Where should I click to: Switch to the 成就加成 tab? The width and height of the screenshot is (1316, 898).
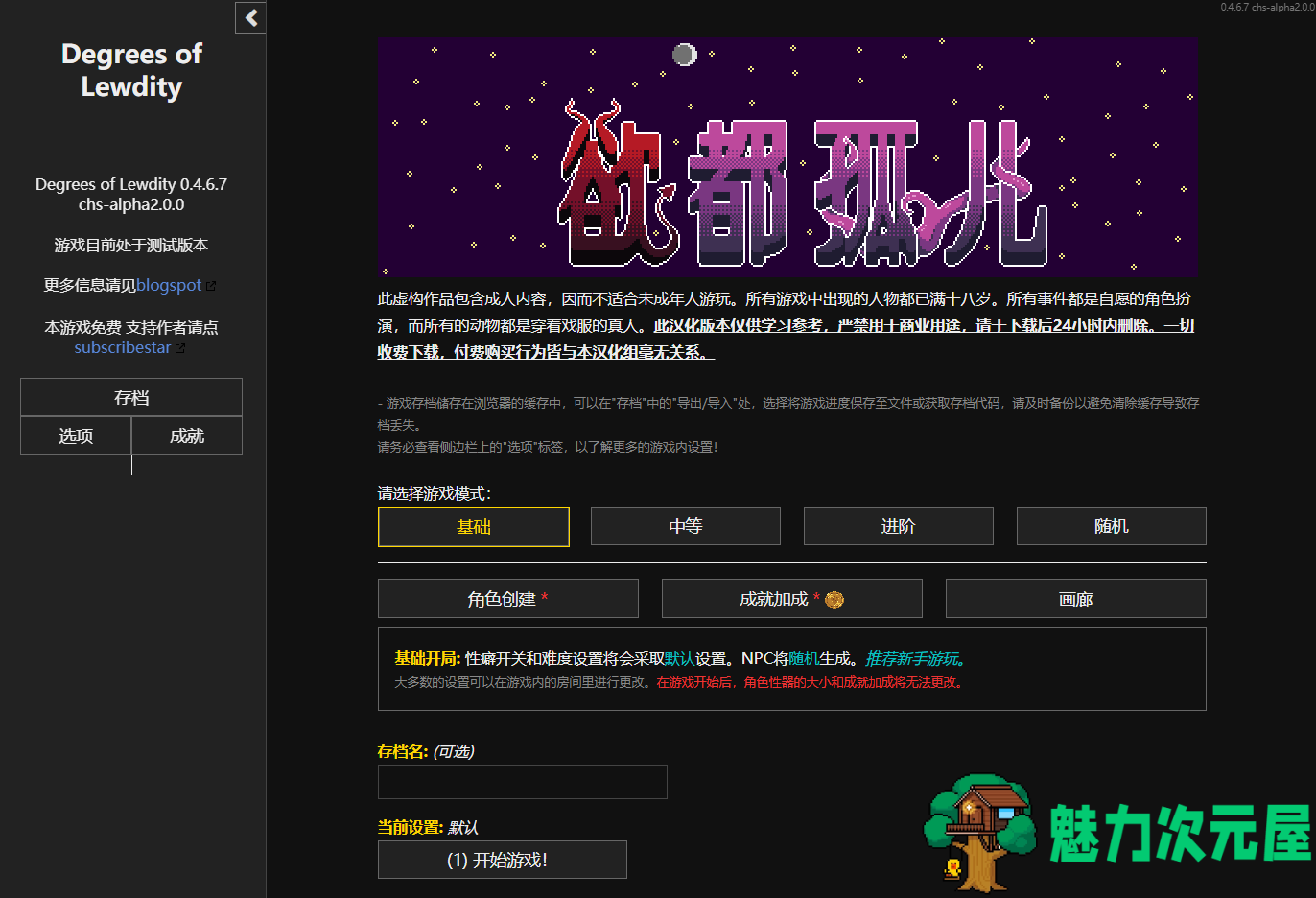(x=792, y=599)
